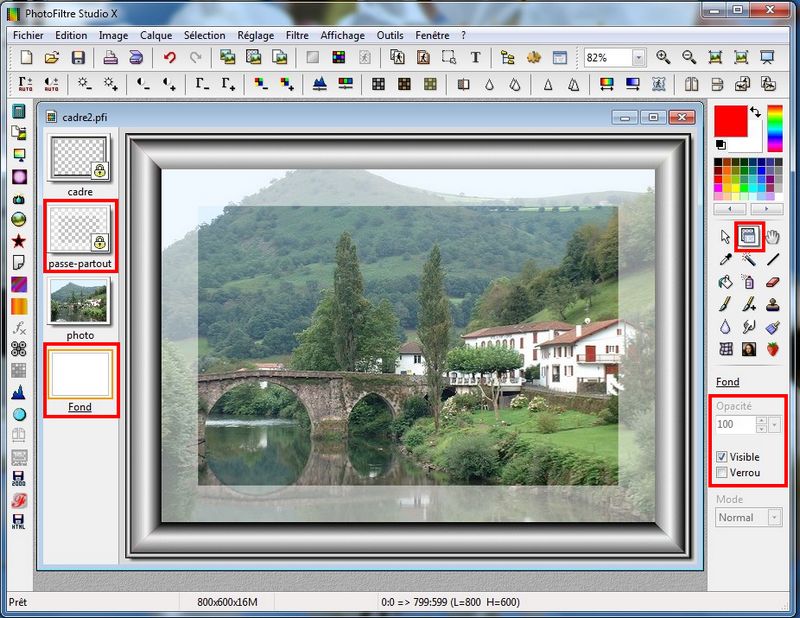This screenshot has width=800, height=618.
Task: Open the Réglage menu
Action: (x=256, y=35)
